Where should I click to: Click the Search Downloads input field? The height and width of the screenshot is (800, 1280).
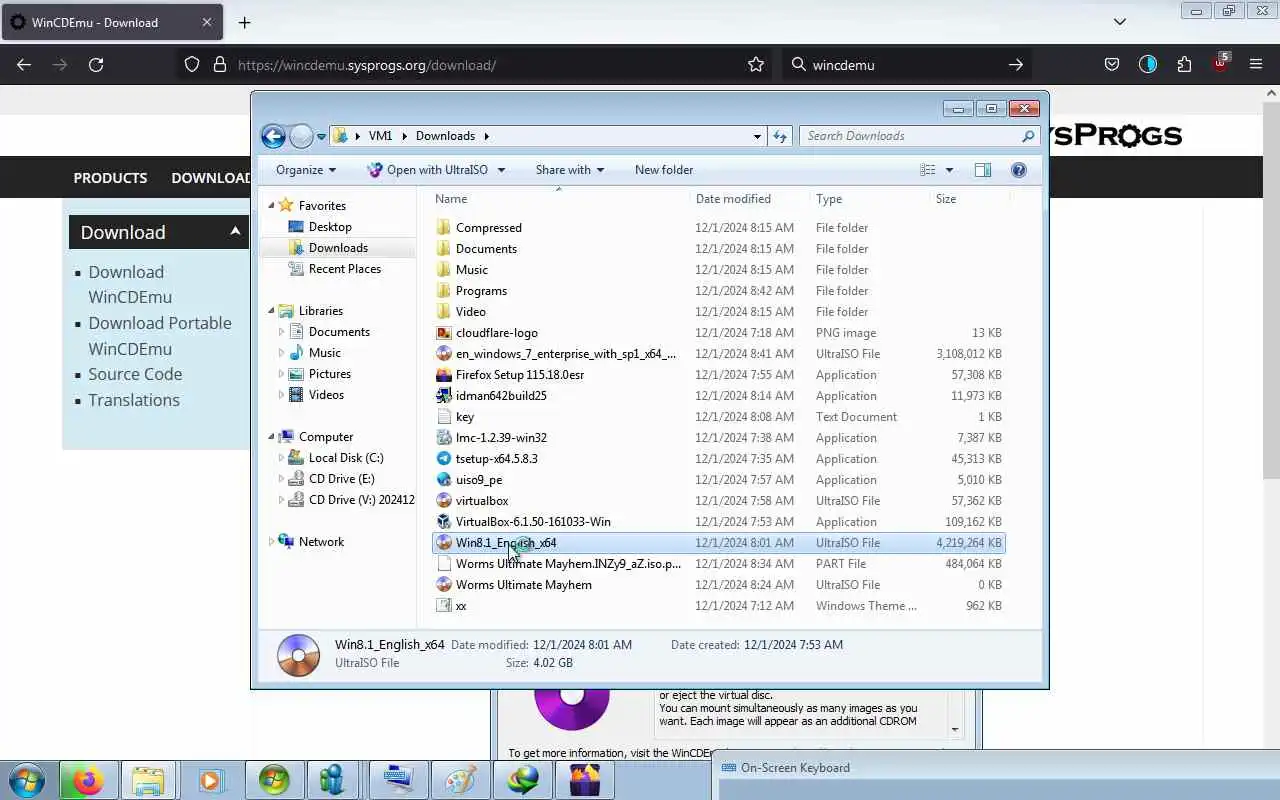(x=908, y=136)
